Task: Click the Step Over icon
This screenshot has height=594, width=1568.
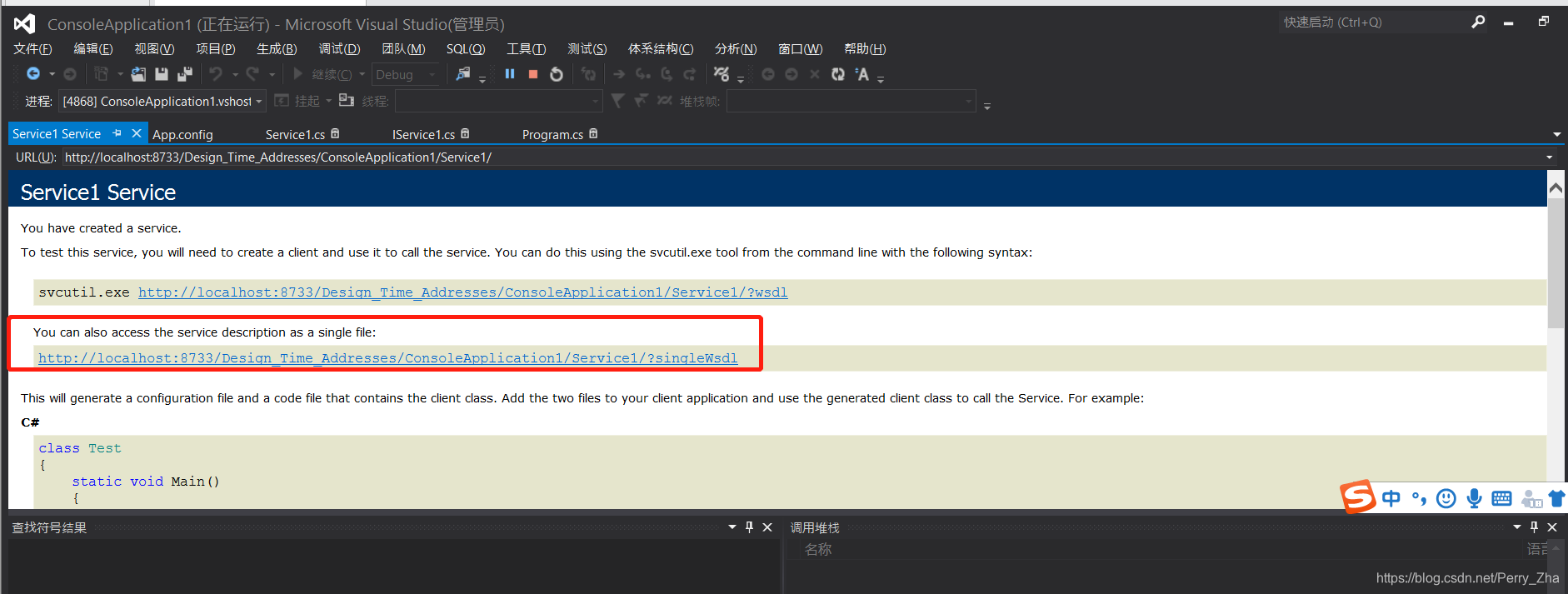Action: [x=667, y=74]
